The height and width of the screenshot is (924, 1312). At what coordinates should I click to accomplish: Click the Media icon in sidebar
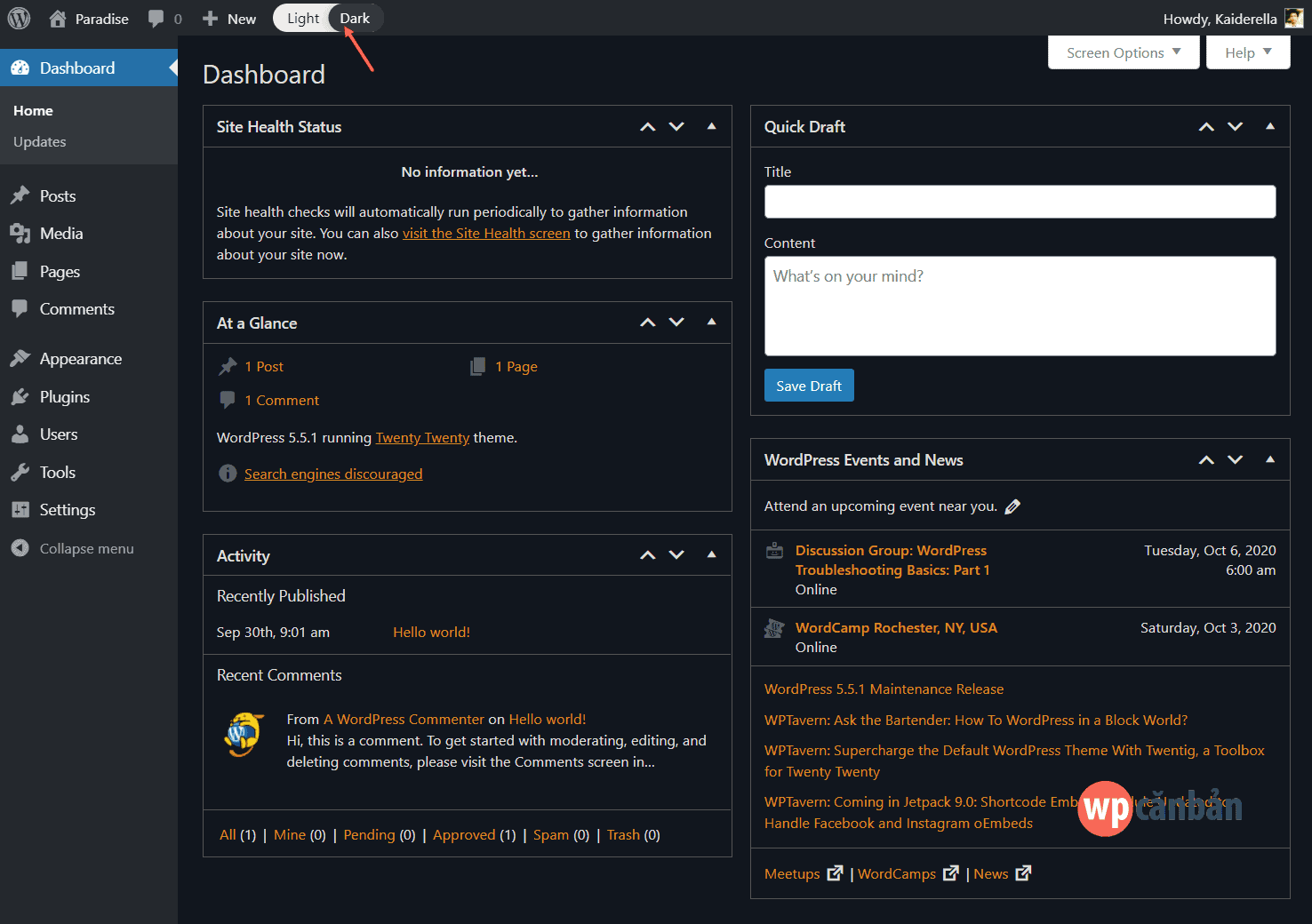(20, 233)
